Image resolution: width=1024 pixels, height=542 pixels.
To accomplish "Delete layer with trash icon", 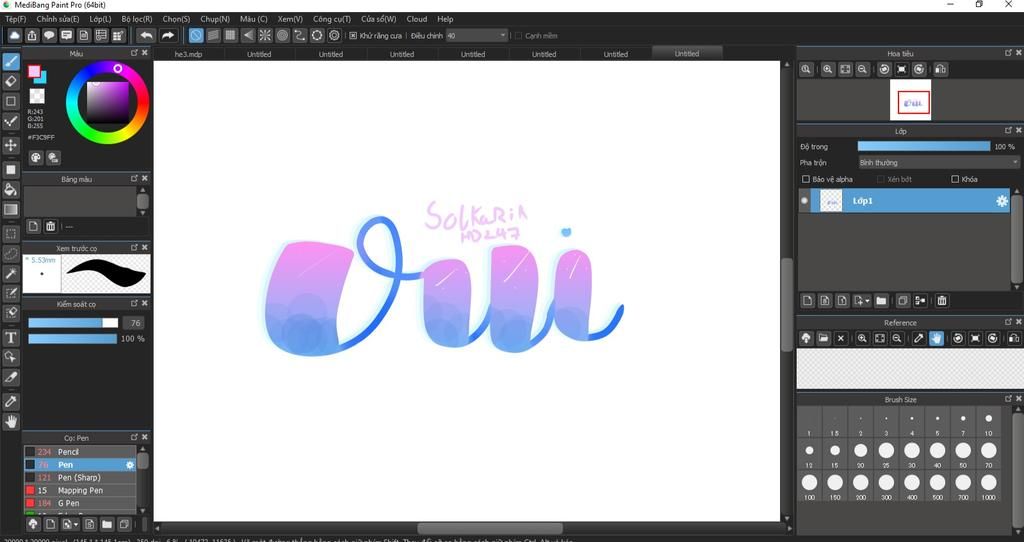I will click(x=942, y=300).
